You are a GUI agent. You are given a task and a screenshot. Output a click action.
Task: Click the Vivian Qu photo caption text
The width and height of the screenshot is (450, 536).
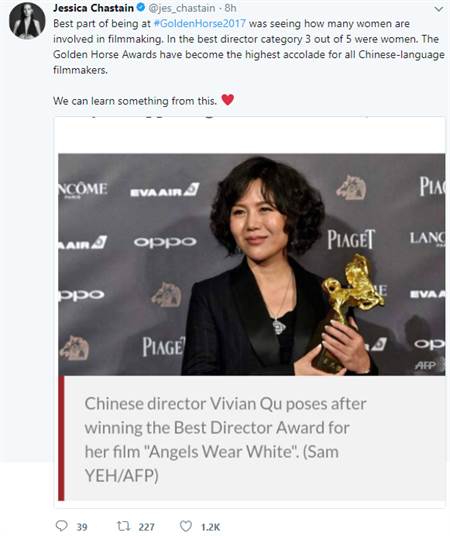click(x=225, y=440)
